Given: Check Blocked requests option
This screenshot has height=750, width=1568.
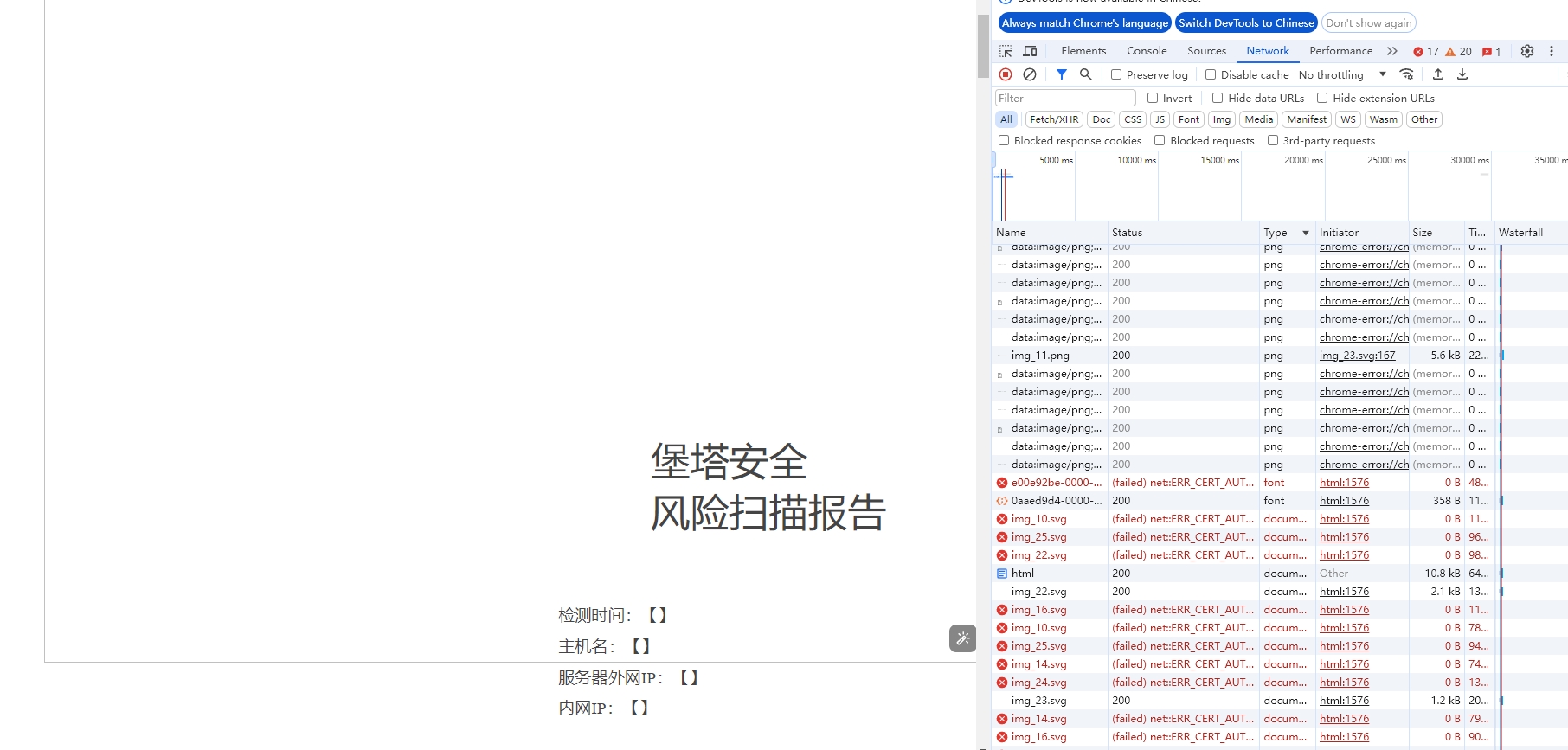Looking at the screenshot, I should (1160, 140).
